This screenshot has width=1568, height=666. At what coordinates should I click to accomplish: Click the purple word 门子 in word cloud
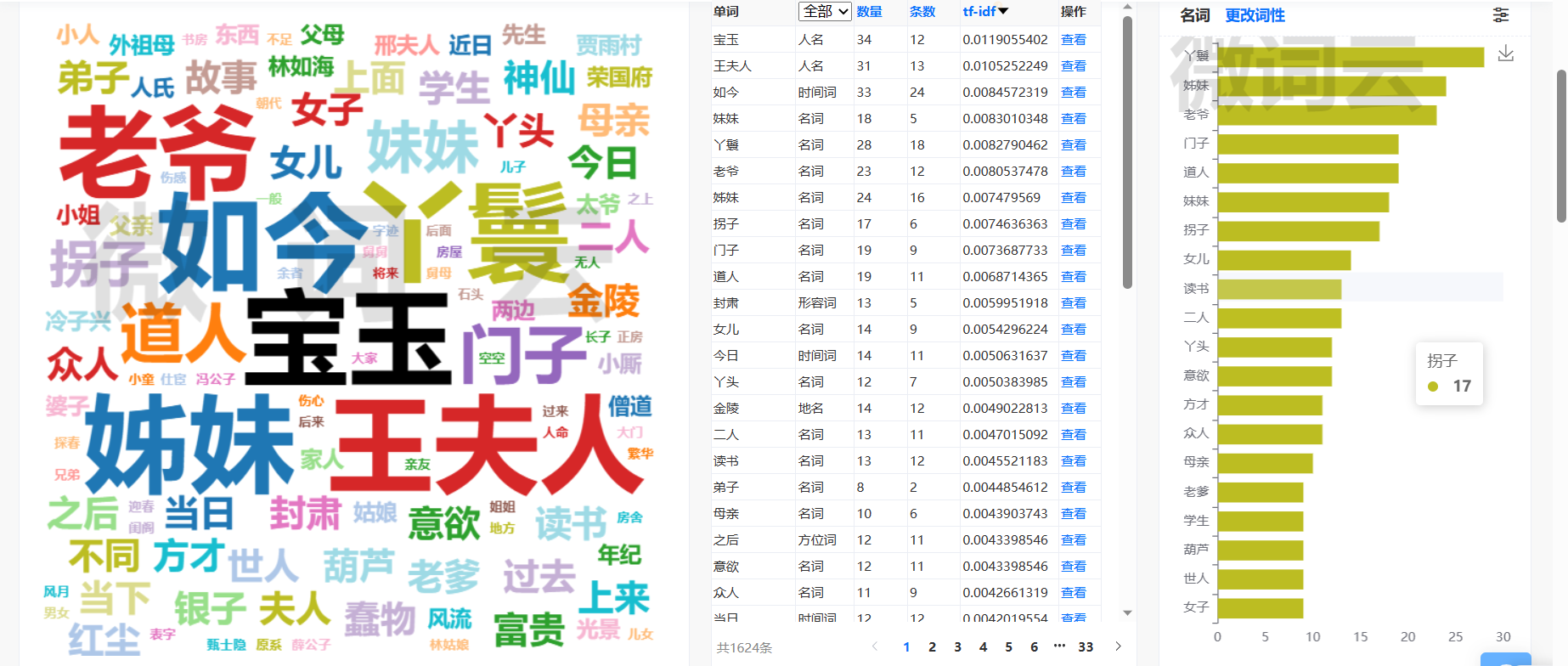524,354
